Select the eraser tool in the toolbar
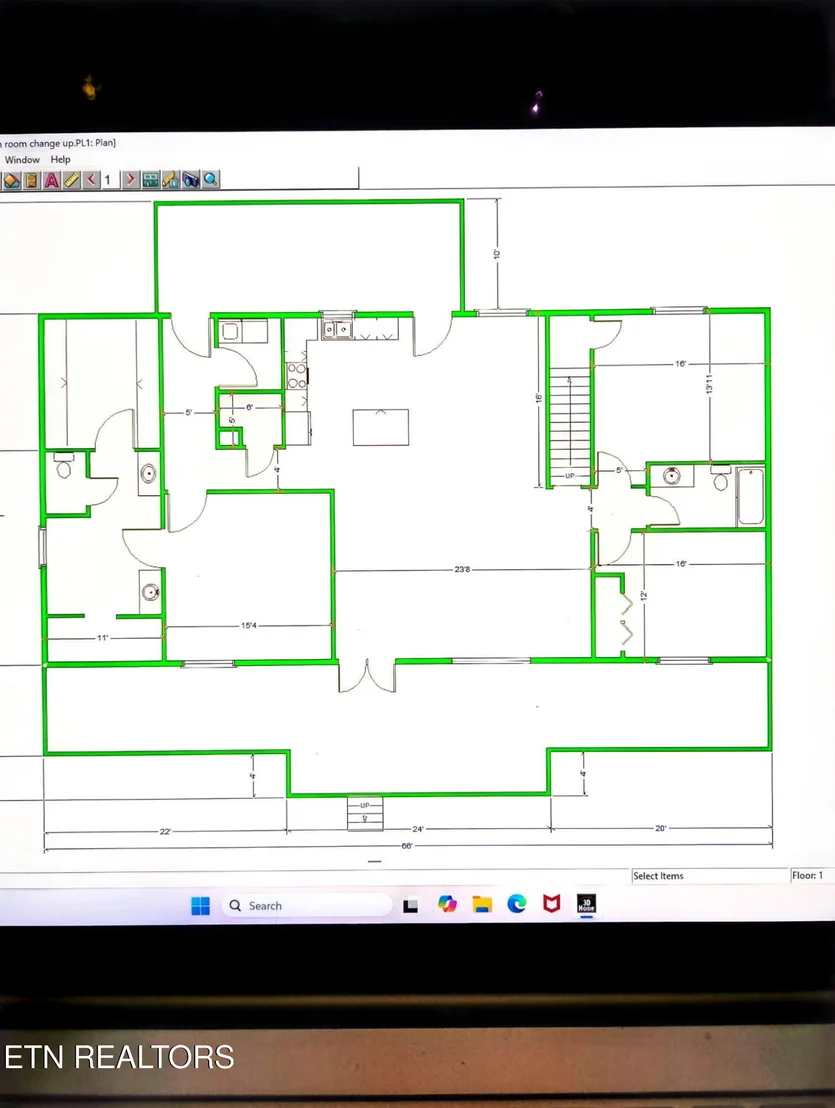835x1108 pixels. click(x=12, y=180)
